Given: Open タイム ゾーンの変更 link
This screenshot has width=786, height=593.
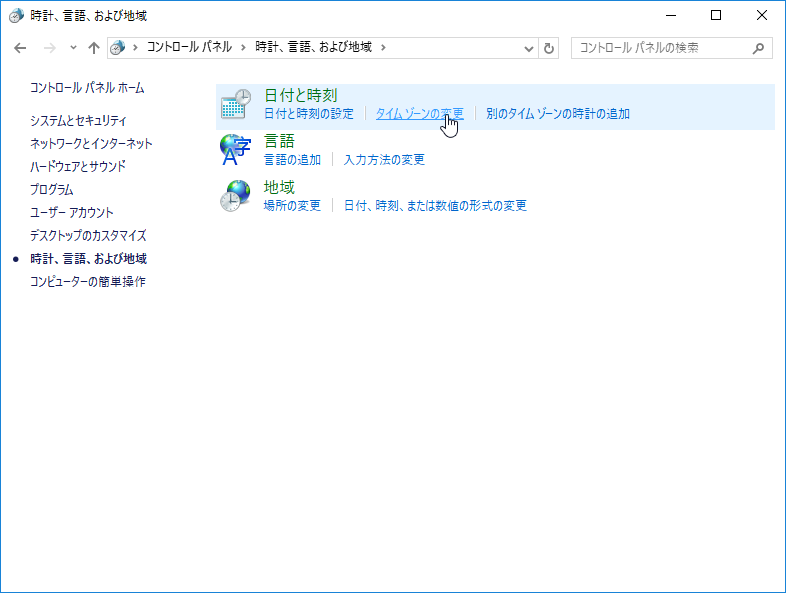Looking at the screenshot, I should (419, 114).
